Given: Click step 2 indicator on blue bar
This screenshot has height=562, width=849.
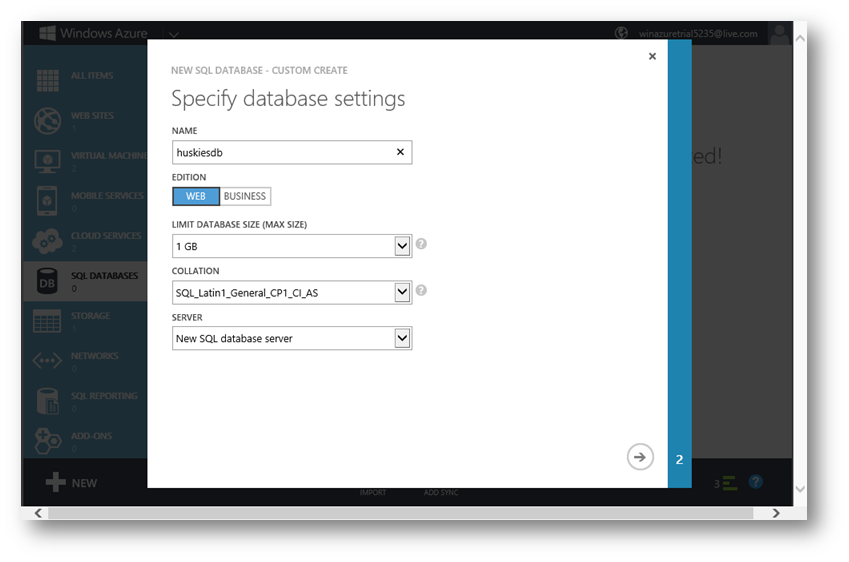Looking at the screenshot, I should pyautogui.click(x=680, y=460).
